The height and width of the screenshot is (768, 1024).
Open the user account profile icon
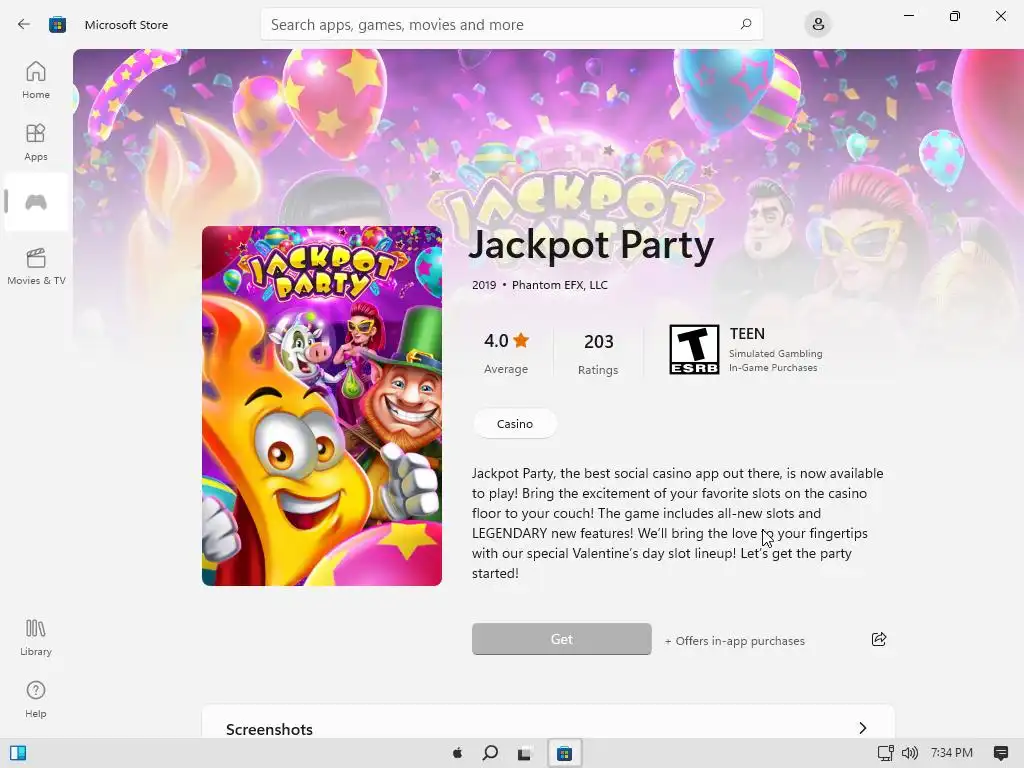818,25
